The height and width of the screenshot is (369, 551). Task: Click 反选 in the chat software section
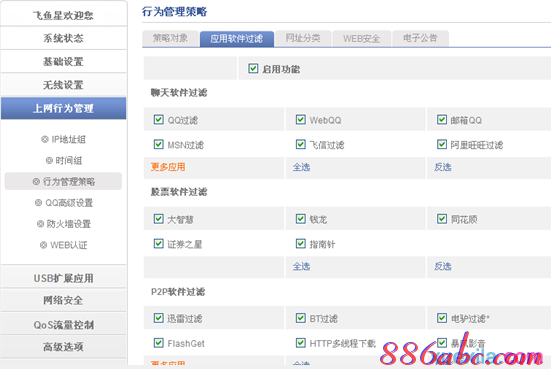tap(443, 167)
